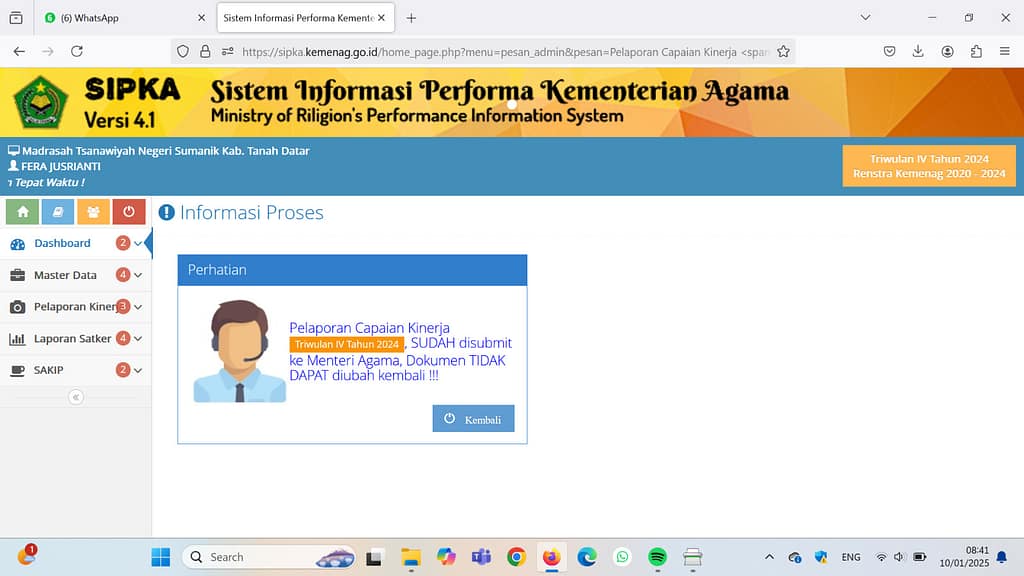Open Firefox list all tabs dropdown

pyautogui.click(x=866, y=18)
